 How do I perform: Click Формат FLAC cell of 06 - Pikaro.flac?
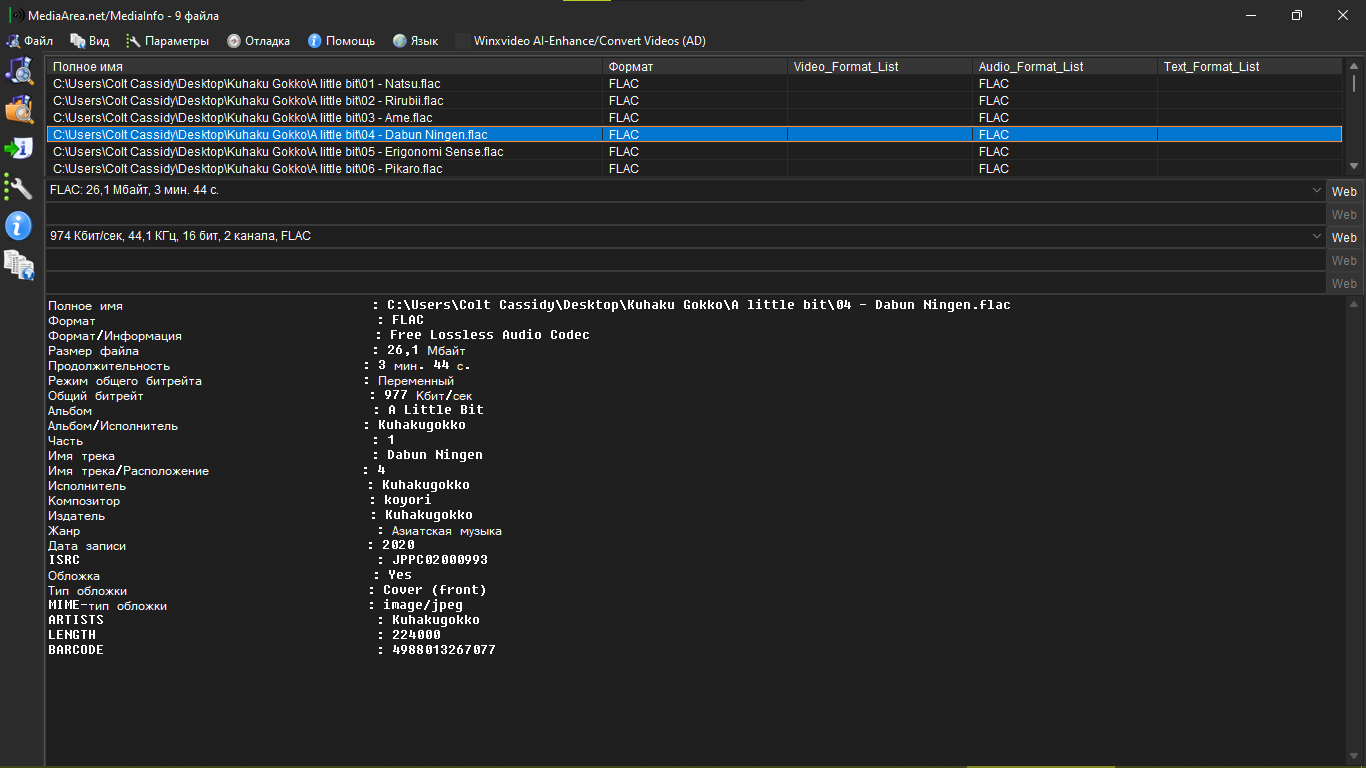click(x=695, y=169)
